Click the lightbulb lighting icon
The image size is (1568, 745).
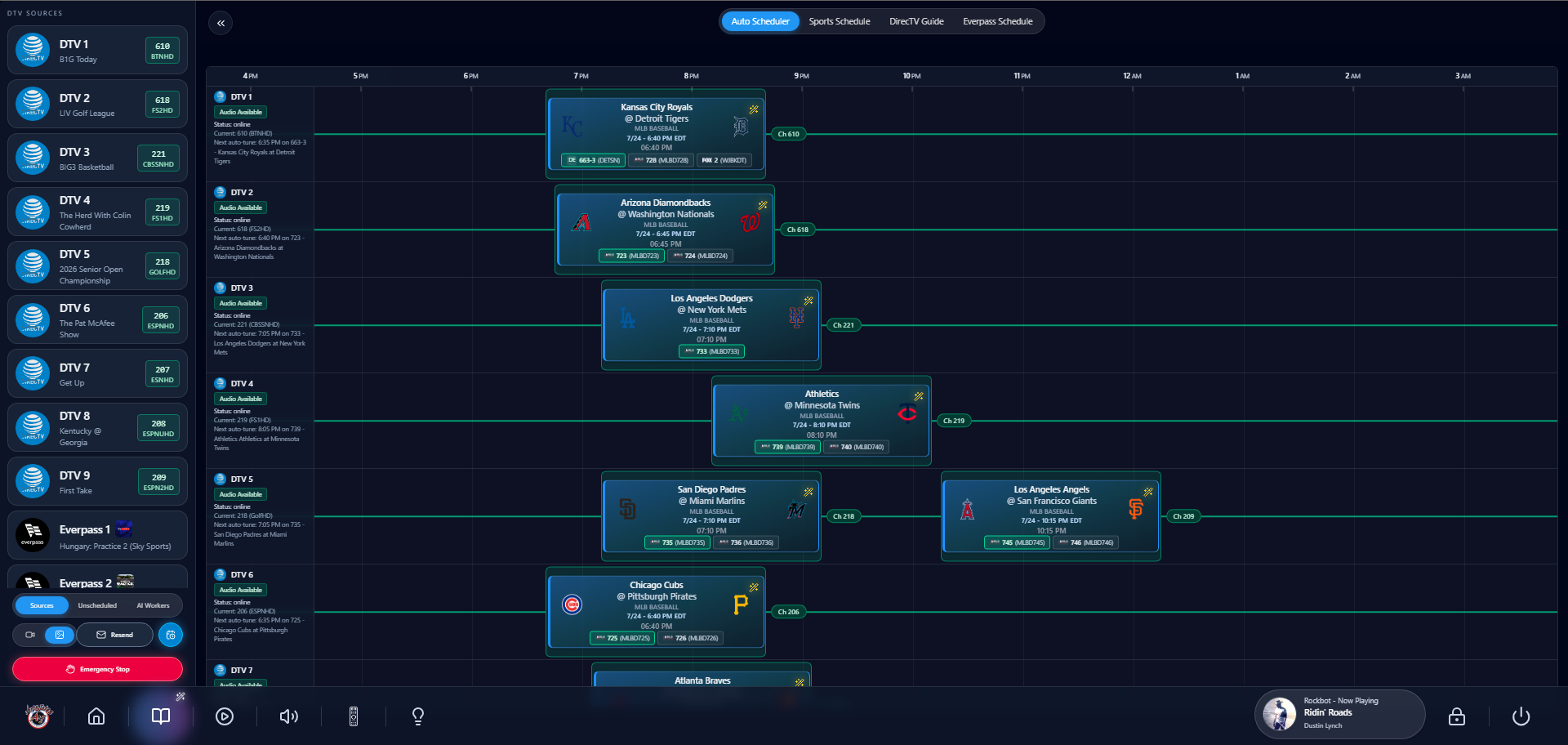coord(418,716)
